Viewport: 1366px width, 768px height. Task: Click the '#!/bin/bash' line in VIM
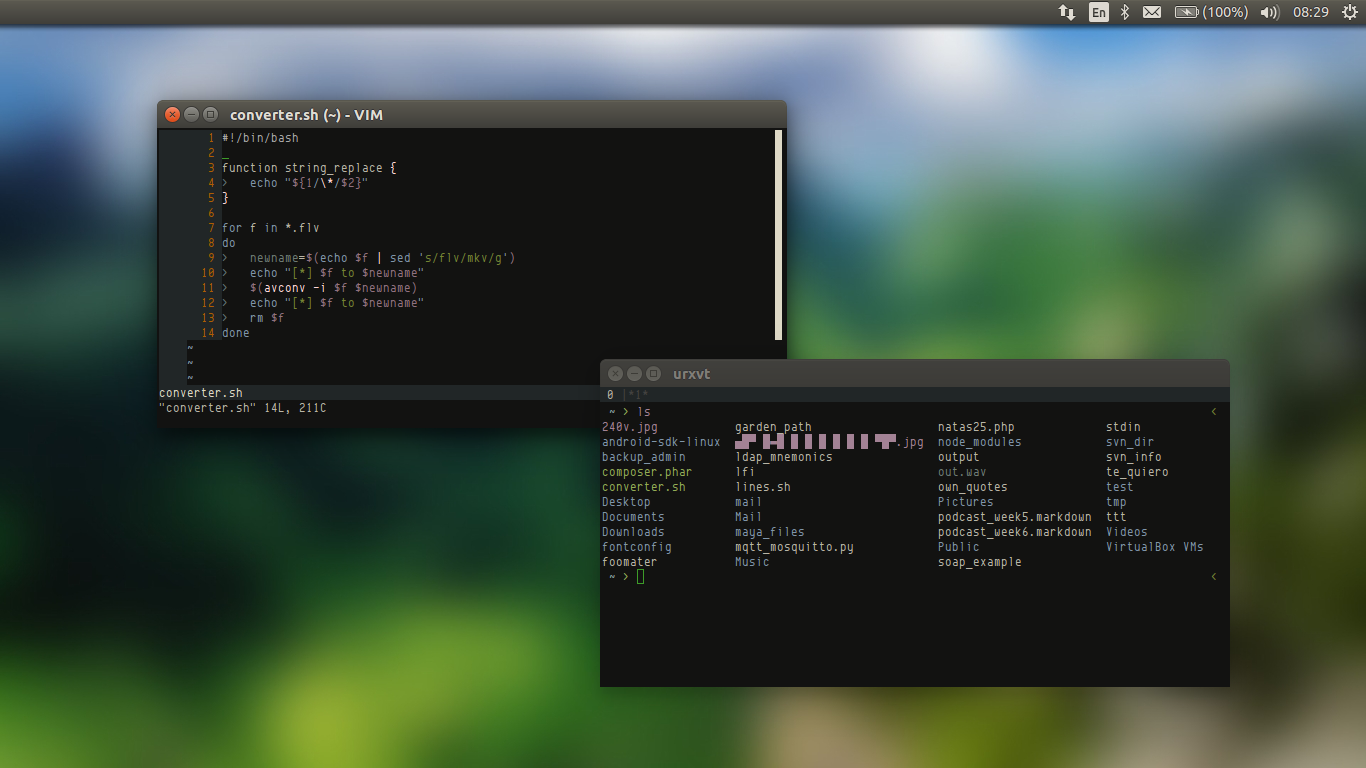point(260,138)
